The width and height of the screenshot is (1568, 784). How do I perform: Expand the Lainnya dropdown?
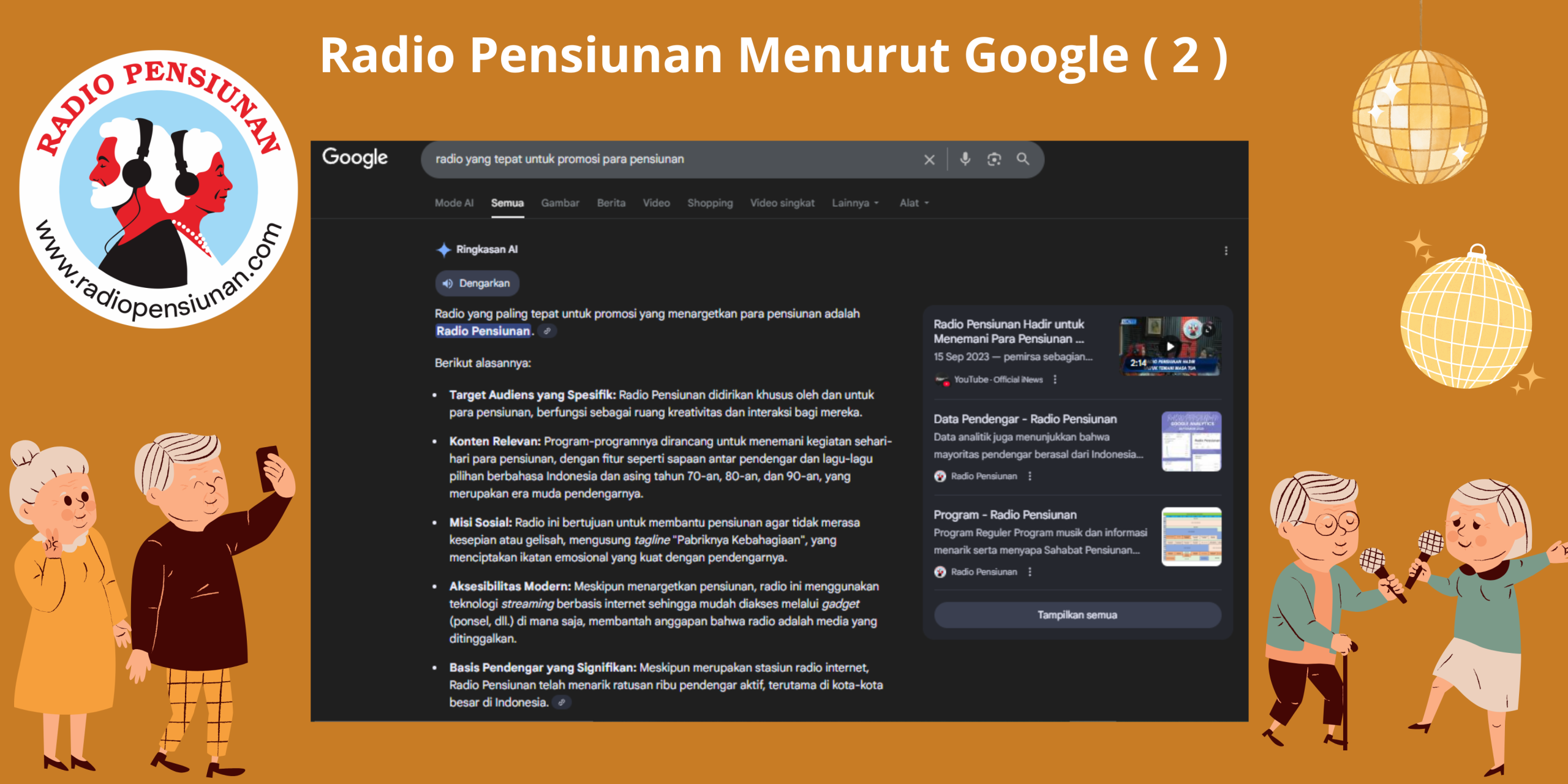pos(855,203)
